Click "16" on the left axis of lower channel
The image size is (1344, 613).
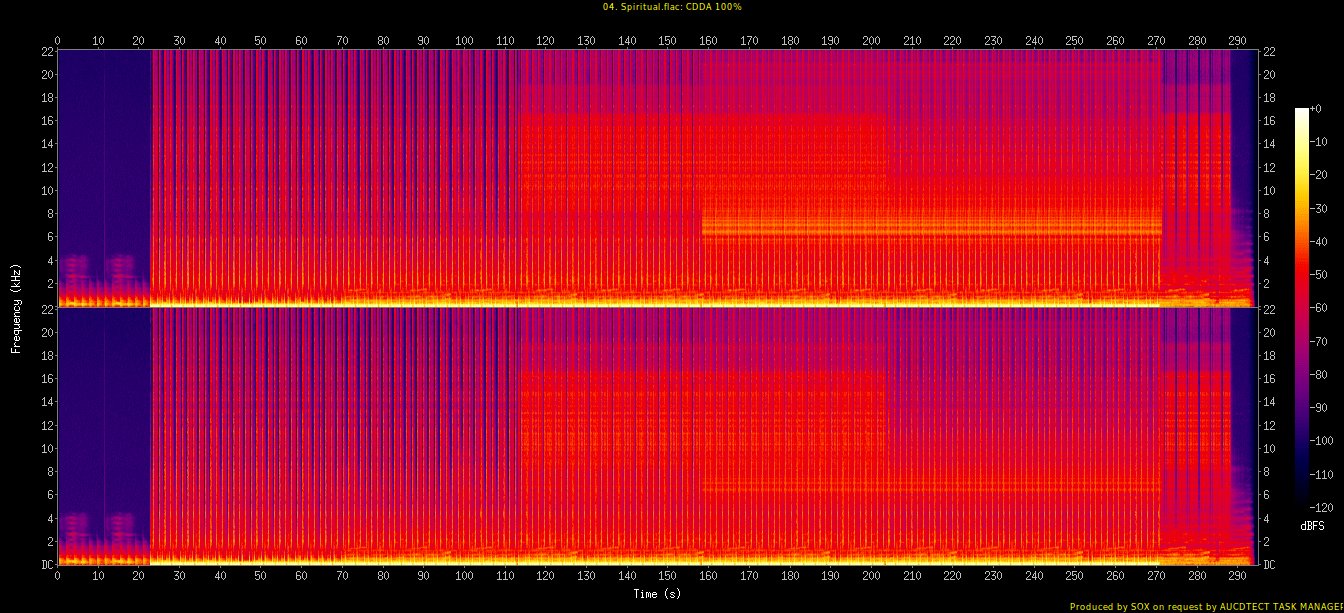click(45, 379)
